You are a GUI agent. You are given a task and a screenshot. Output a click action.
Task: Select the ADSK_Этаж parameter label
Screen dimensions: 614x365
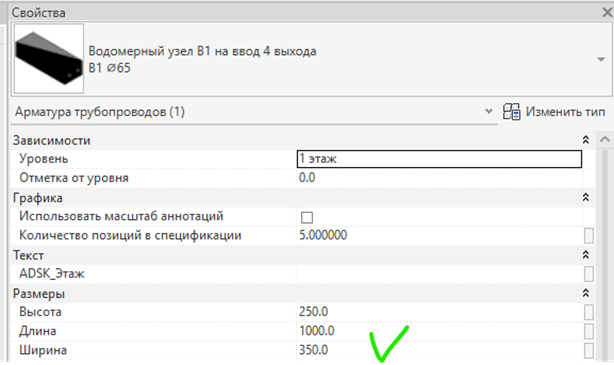coord(52,273)
